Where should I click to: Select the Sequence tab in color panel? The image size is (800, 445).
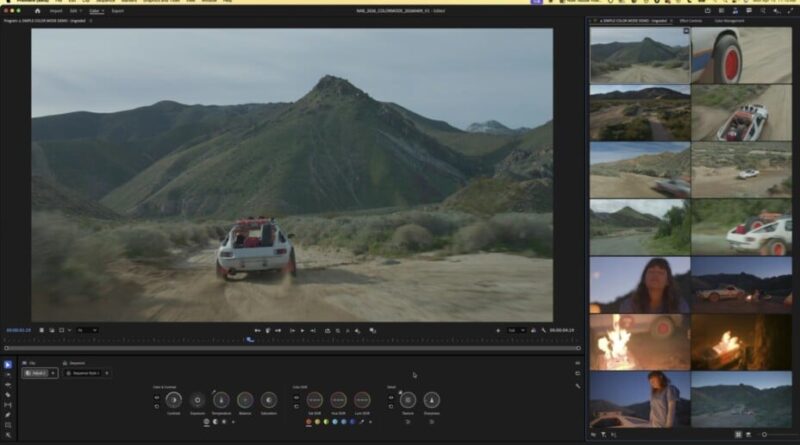point(73,363)
